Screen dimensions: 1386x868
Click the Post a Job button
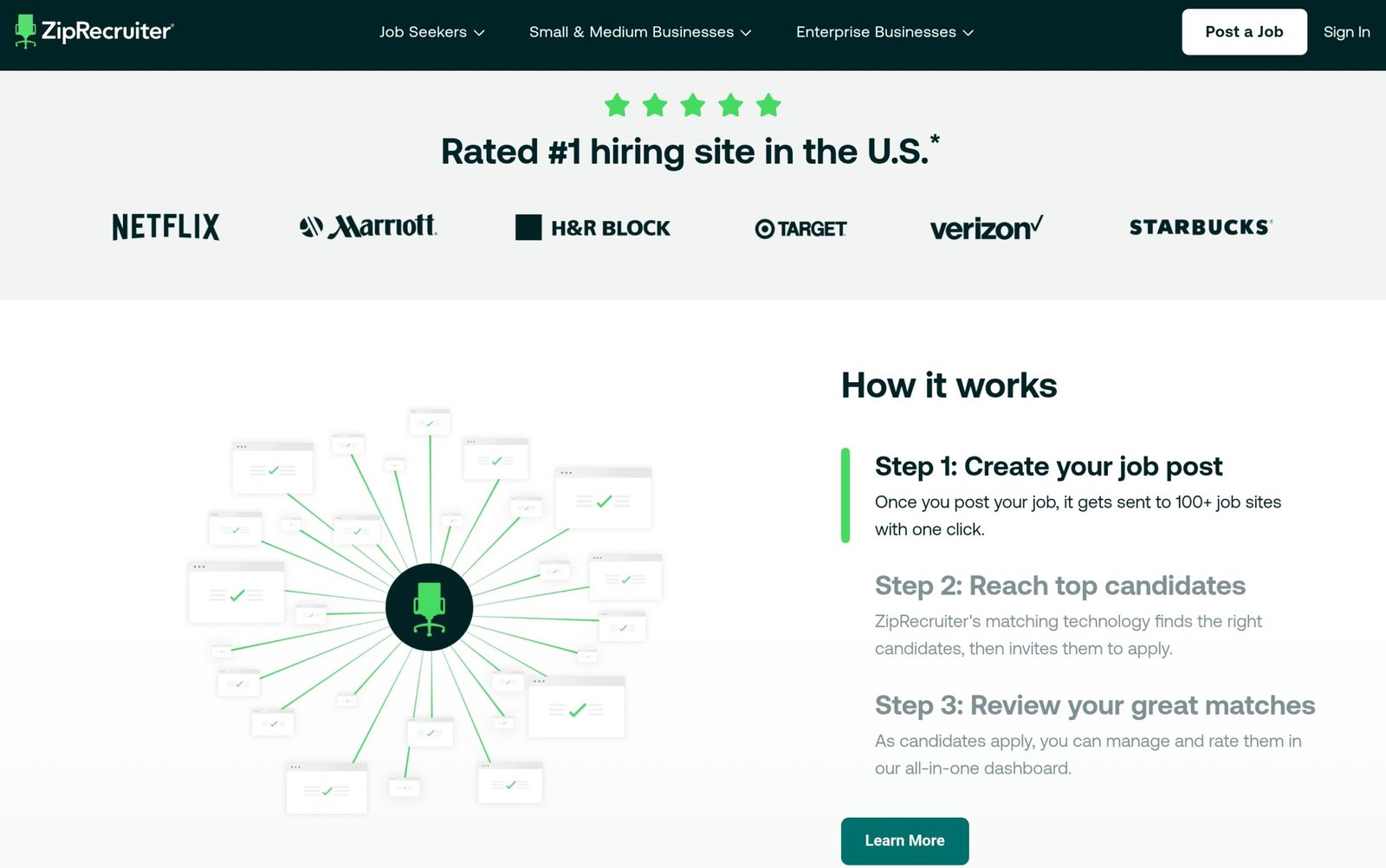1244,32
